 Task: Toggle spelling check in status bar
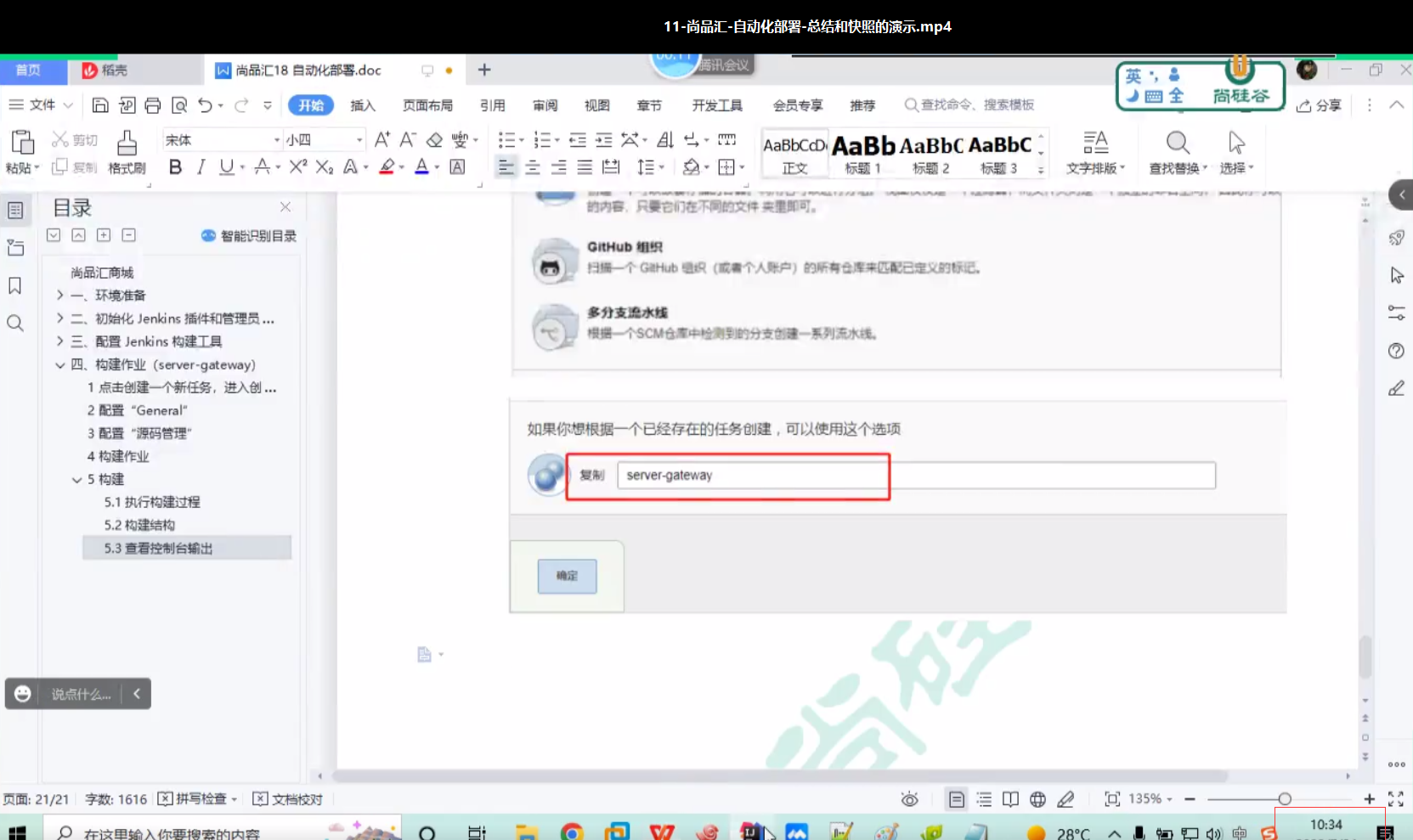tap(199, 799)
